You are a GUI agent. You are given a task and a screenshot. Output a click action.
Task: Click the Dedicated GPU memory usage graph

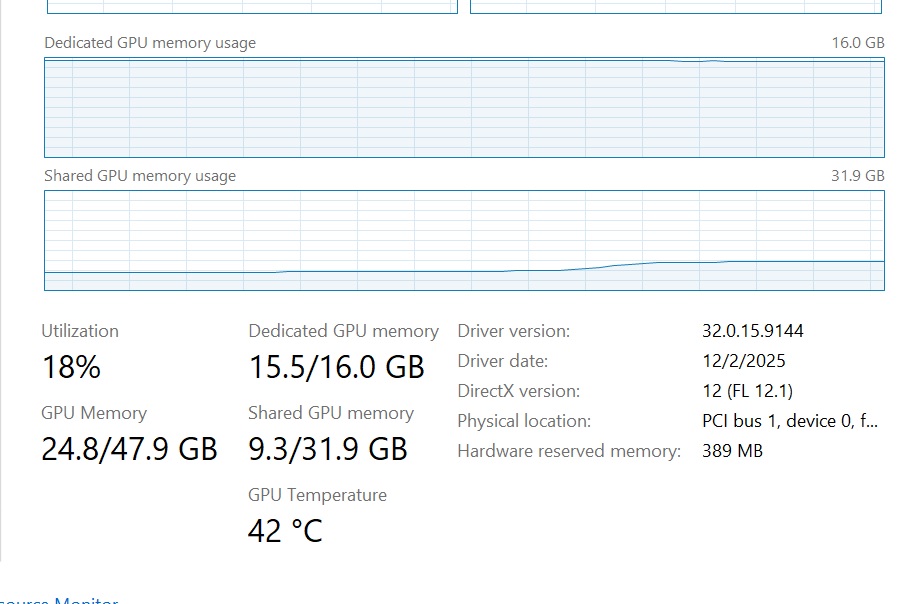[464, 107]
